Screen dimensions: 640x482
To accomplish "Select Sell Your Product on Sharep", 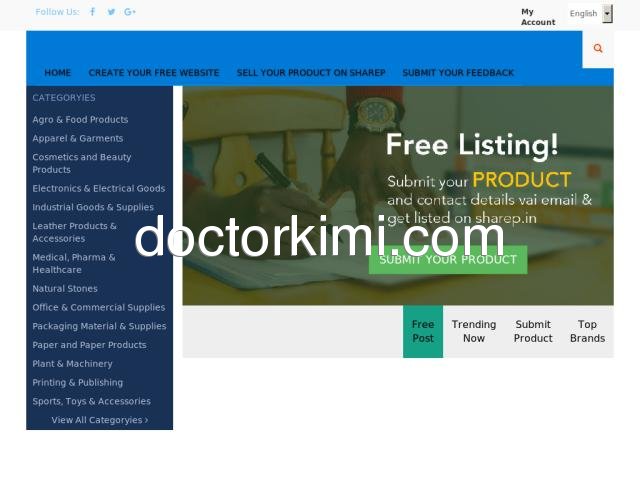I will (x=311, y=73).
